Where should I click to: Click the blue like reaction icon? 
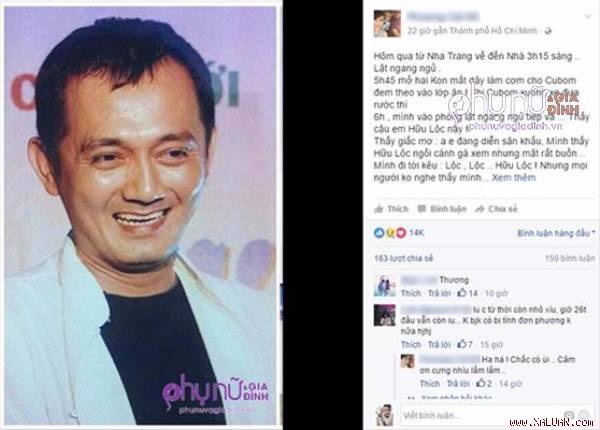coord(379,233)
